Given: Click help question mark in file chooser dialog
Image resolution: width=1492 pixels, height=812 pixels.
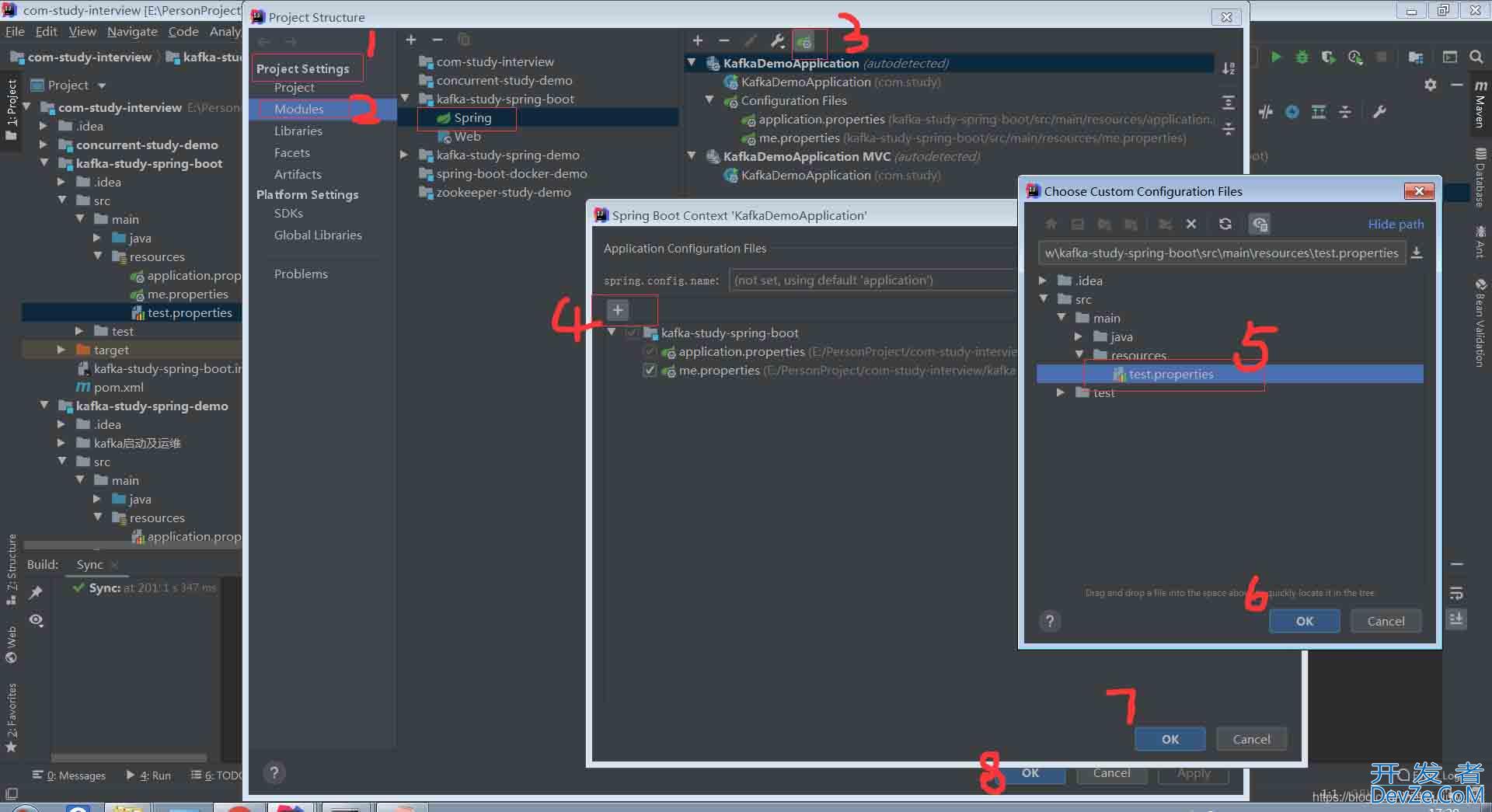Looking at the screenshot, I should [1050, 621].
